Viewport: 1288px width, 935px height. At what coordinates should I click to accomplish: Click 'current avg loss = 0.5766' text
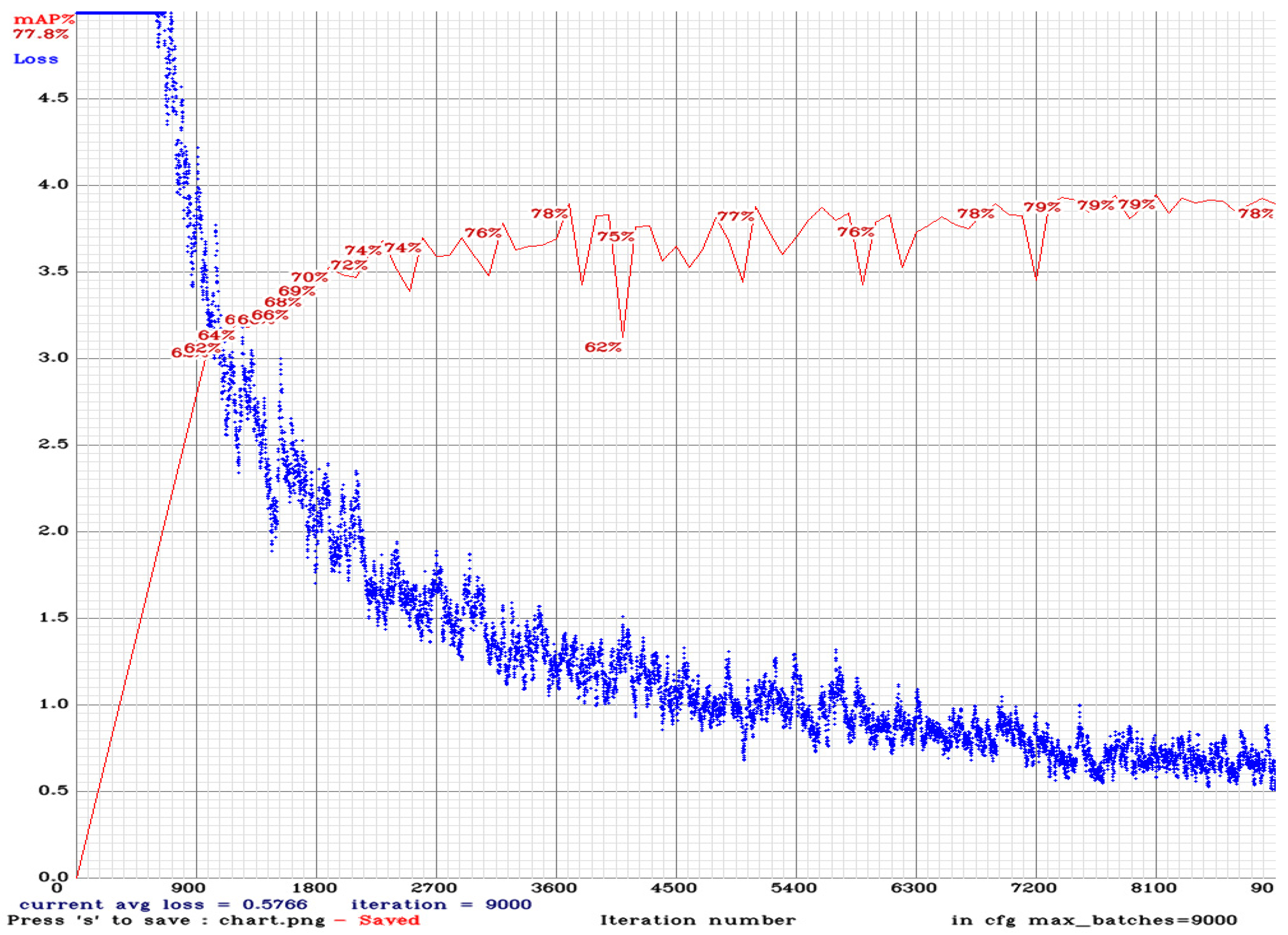[163, 904]
